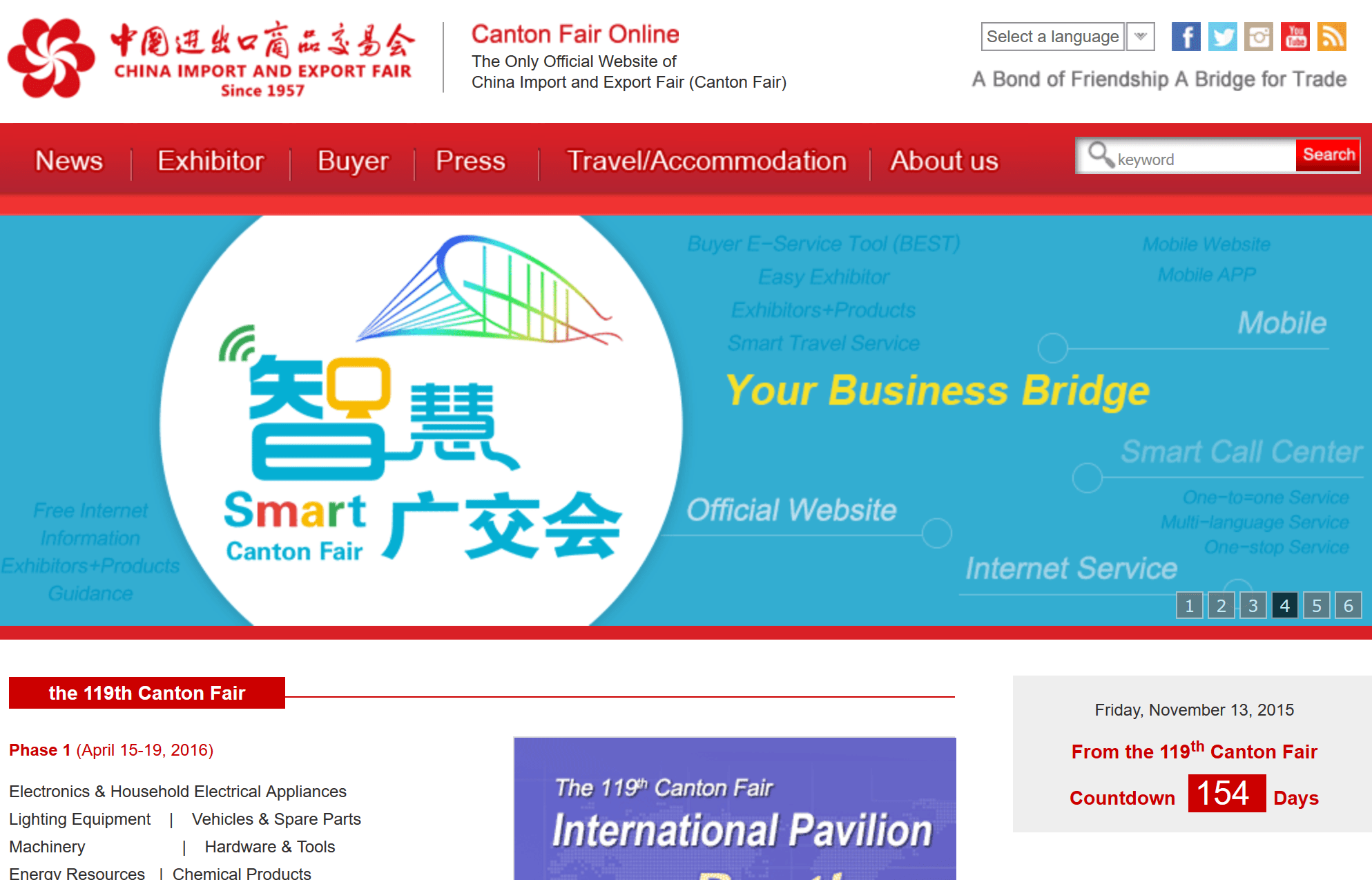The width and height of the screenshot is (1372, 880).
Task: Click the Your Business Bridge banner text
Action: pos(938,391)
